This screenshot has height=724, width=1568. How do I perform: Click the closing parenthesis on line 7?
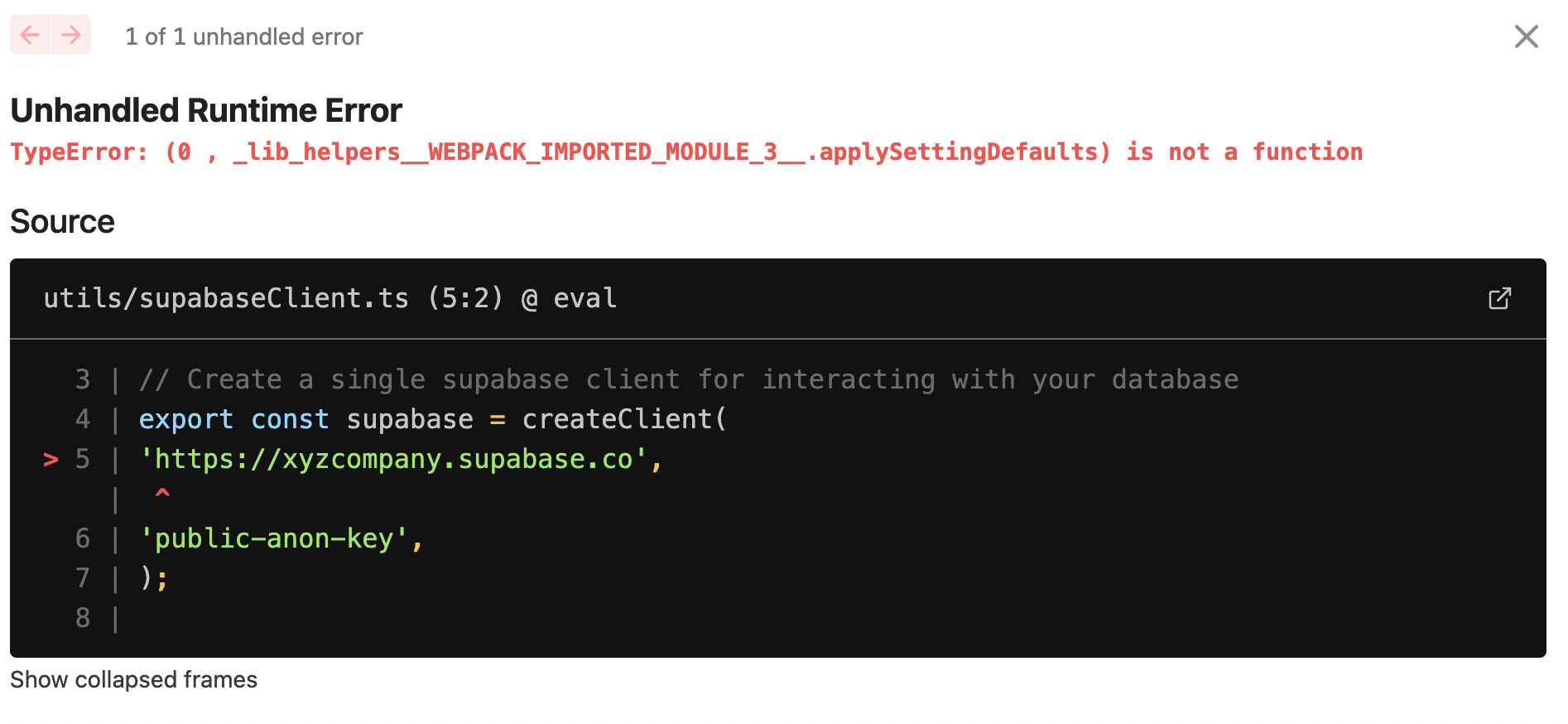tap(147, 577)
